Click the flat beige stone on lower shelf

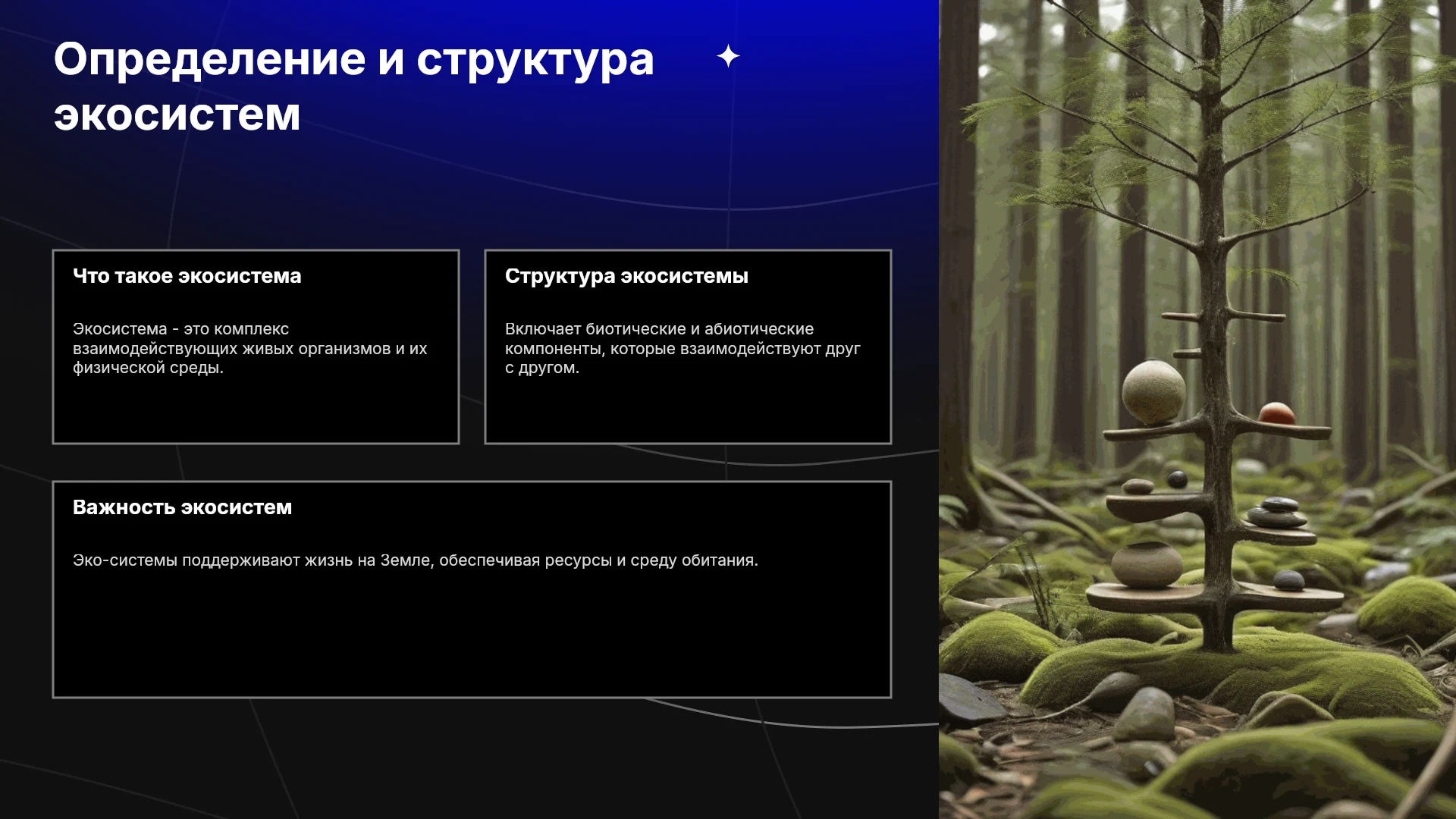pos(1146,565)
